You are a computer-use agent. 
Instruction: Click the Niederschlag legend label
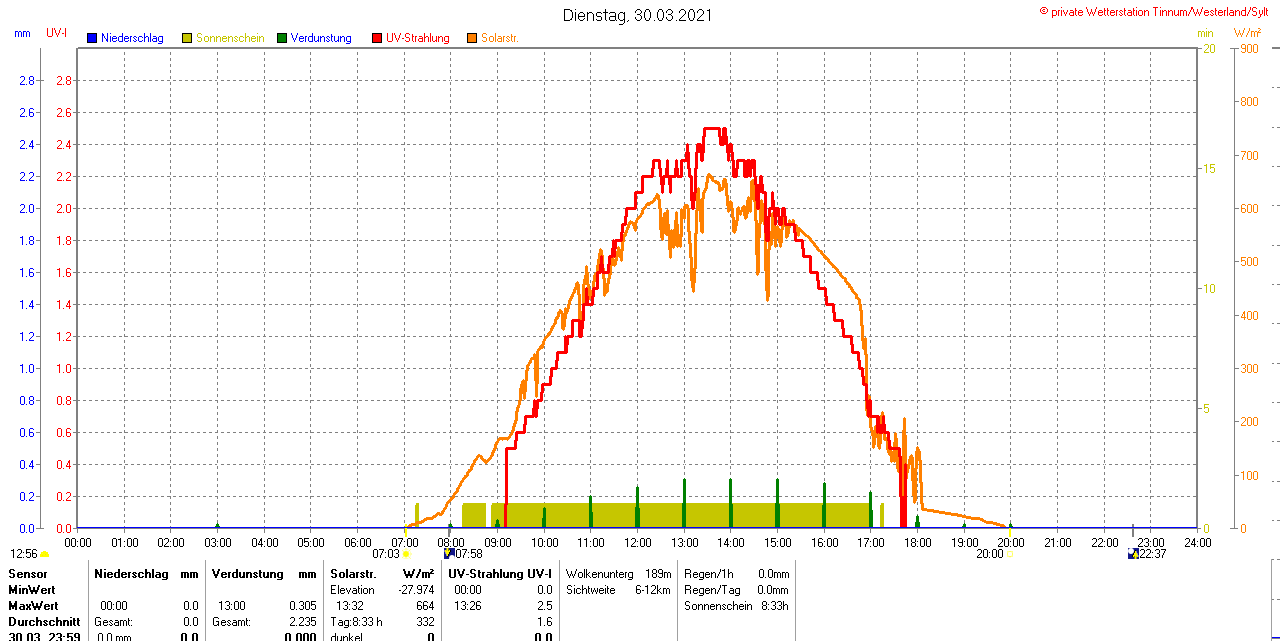point(132,38)
